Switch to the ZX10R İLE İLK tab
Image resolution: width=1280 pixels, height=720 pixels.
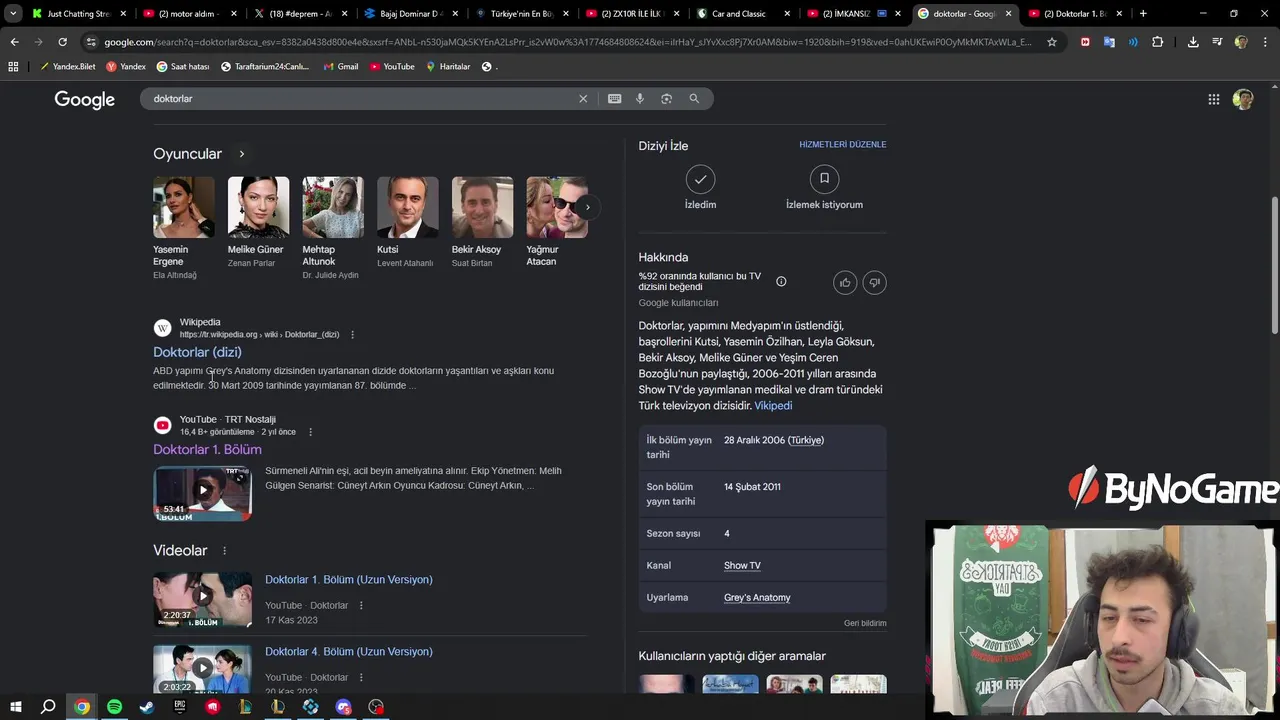coord(632,14)
